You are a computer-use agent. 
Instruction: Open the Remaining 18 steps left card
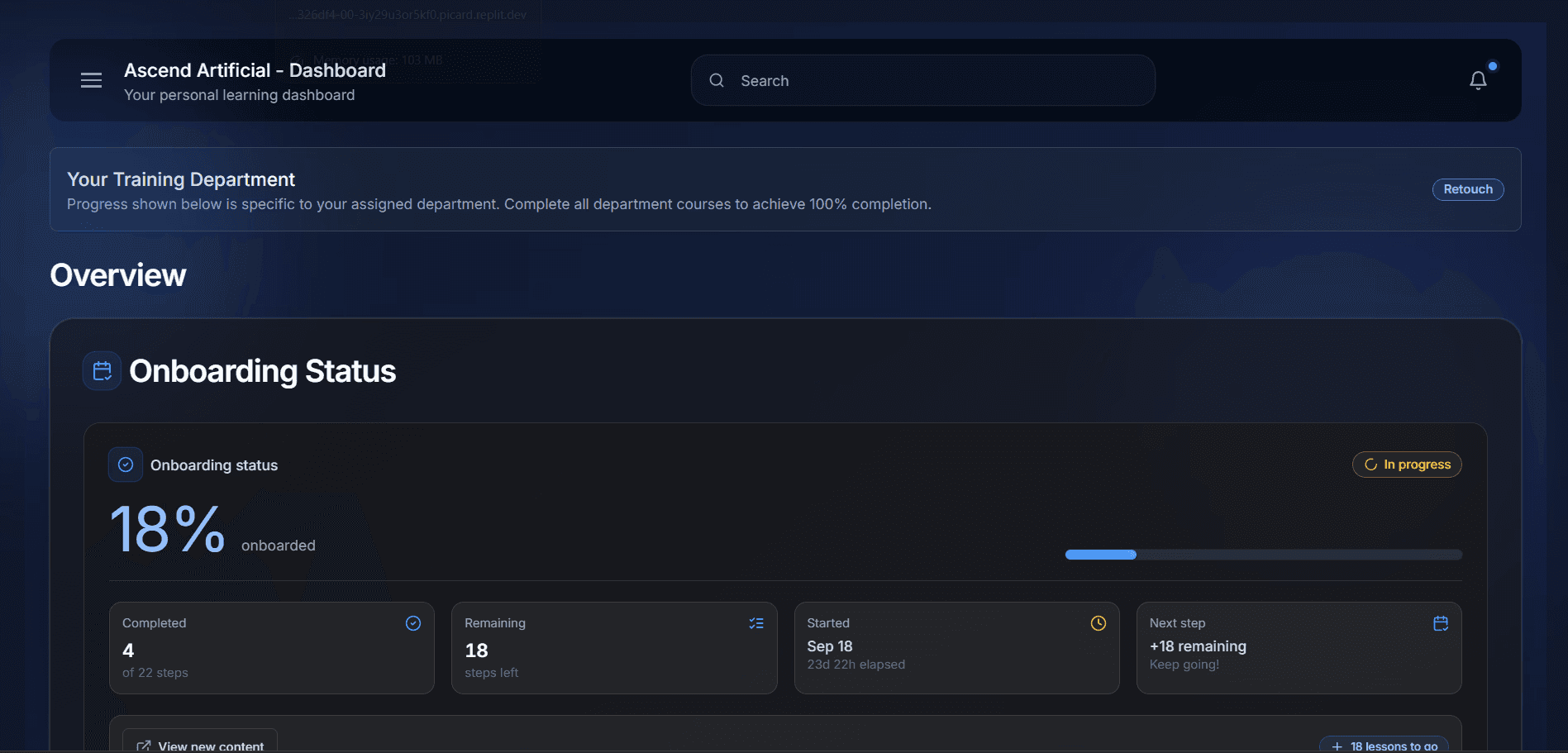click(x=614, y=648)
